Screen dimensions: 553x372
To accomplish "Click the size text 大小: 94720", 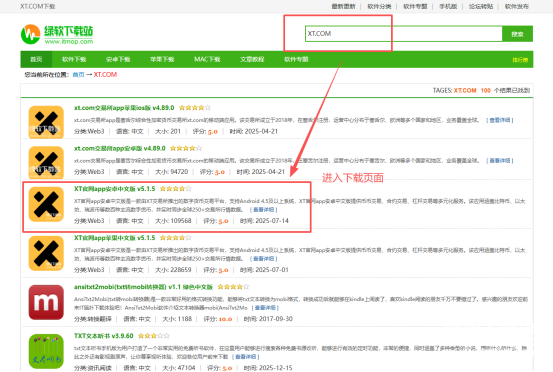I will (x=172, y=172).
